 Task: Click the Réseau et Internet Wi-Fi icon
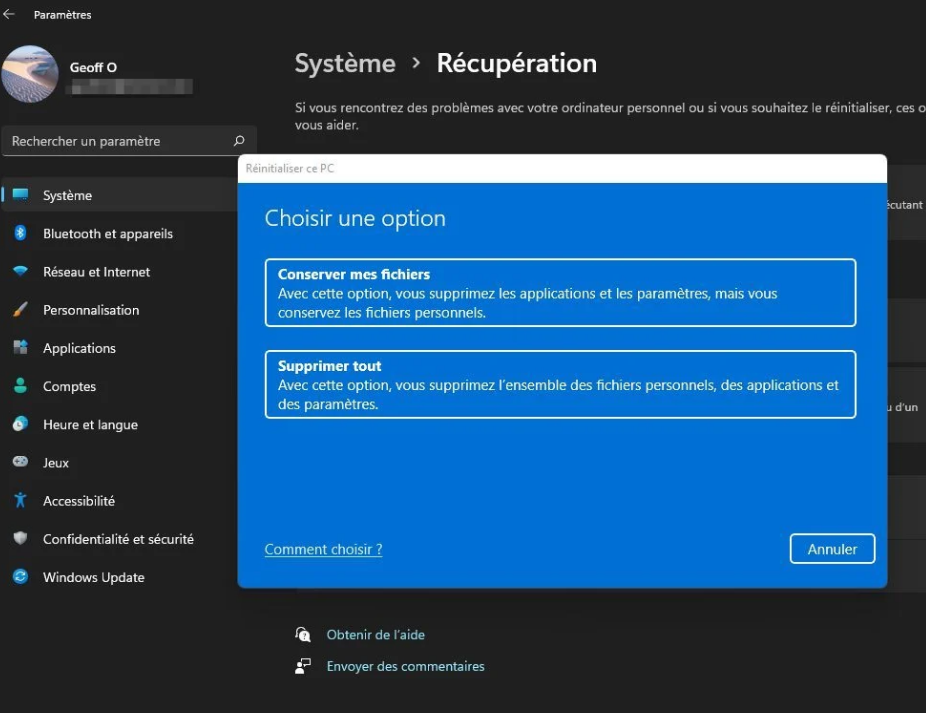pos(20,272)
